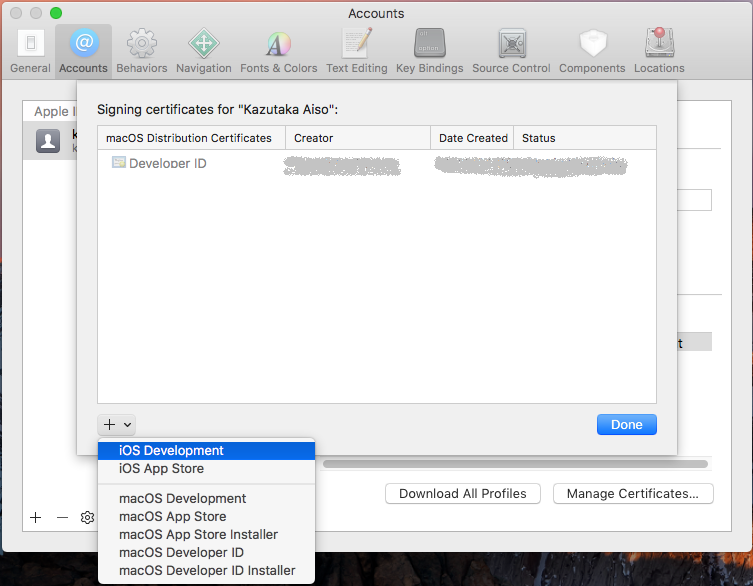
Task: Sort by macOS Distribution Certificates column
Action: [192, 138]
